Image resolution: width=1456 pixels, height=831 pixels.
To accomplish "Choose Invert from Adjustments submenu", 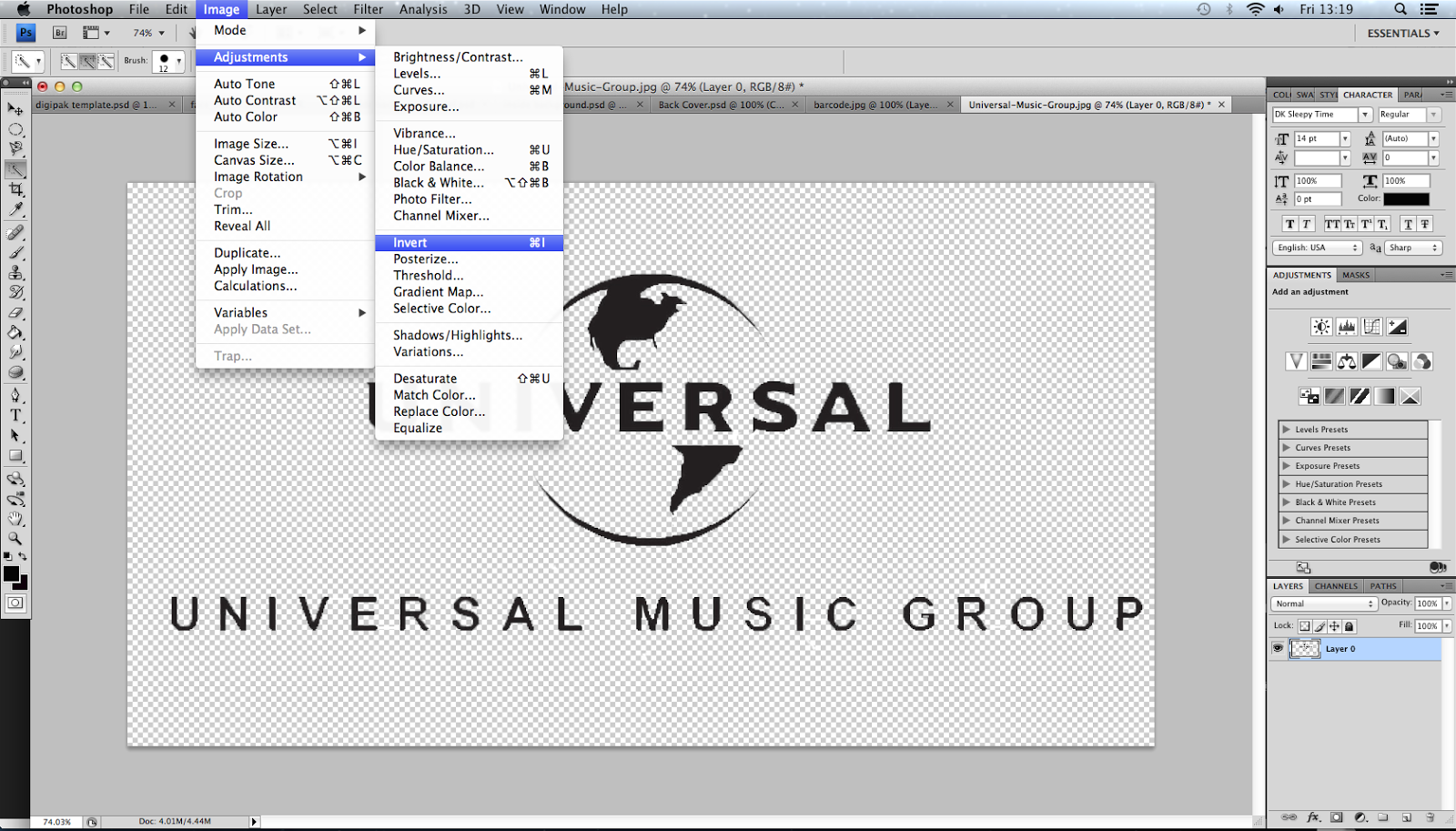I will click(470, 243).
